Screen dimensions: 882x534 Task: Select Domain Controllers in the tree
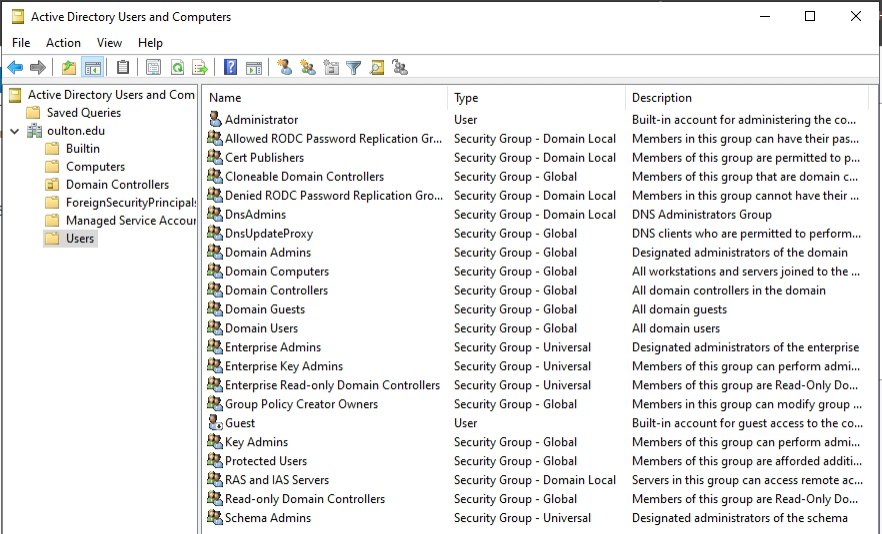click(x=117, y=185)
